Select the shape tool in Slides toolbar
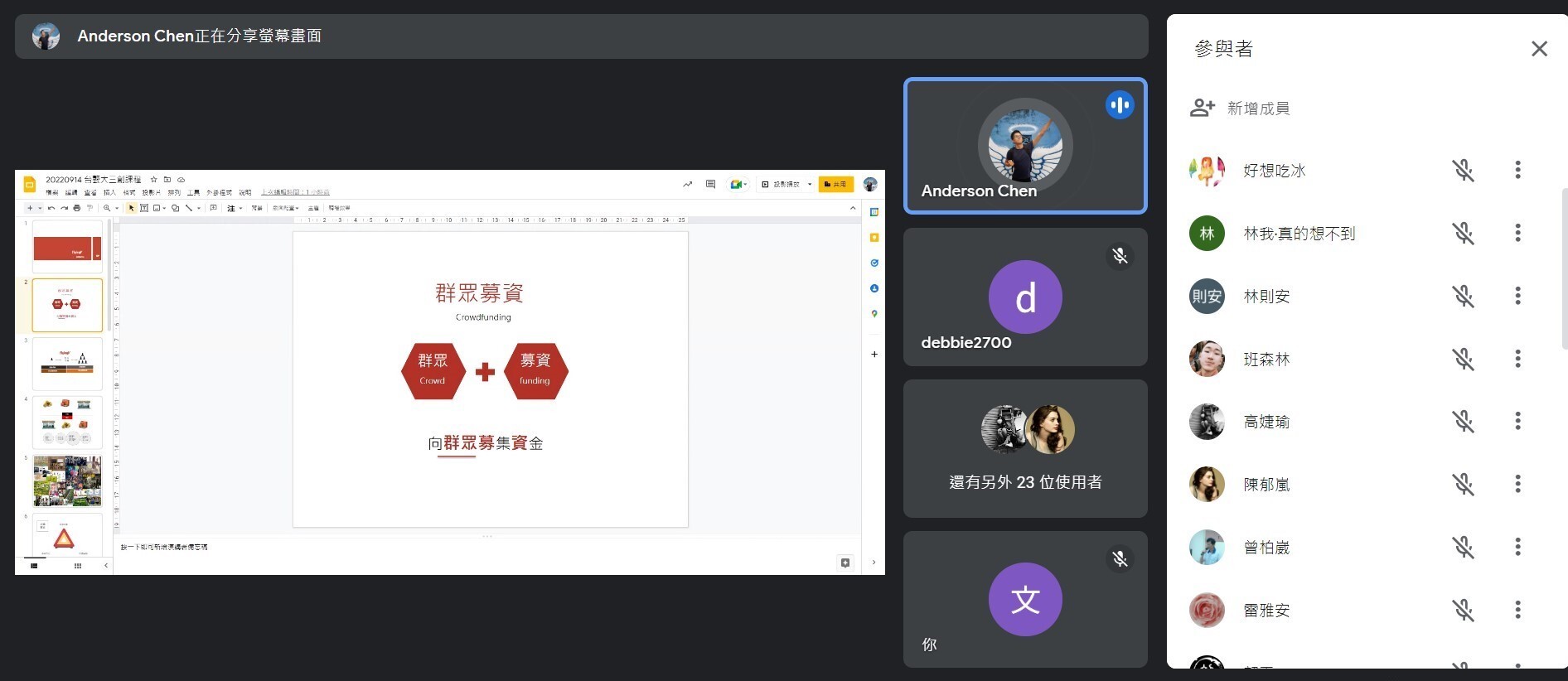 pyautogui.click(x=175, y=208)
